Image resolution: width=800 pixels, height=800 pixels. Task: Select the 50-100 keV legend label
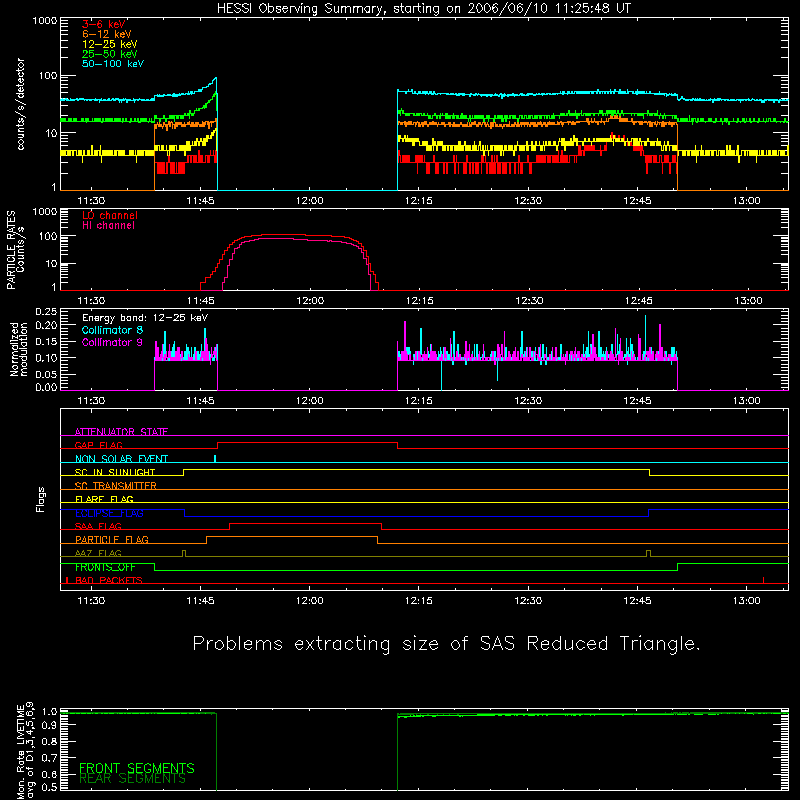click(113, 64)
